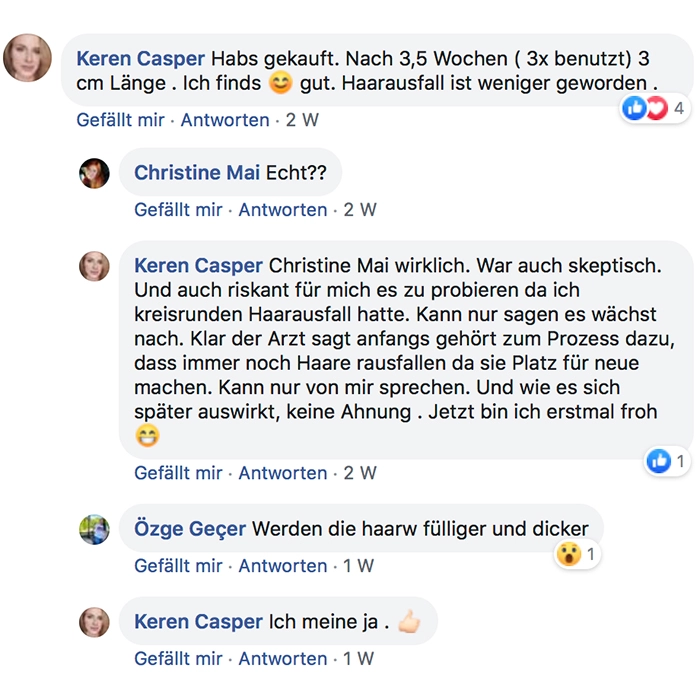Click Keren Casper avatar beside 'Ich meine ja'
This screenshot has width=700, height=700.
pyautogui.click(x=94, y=622)
